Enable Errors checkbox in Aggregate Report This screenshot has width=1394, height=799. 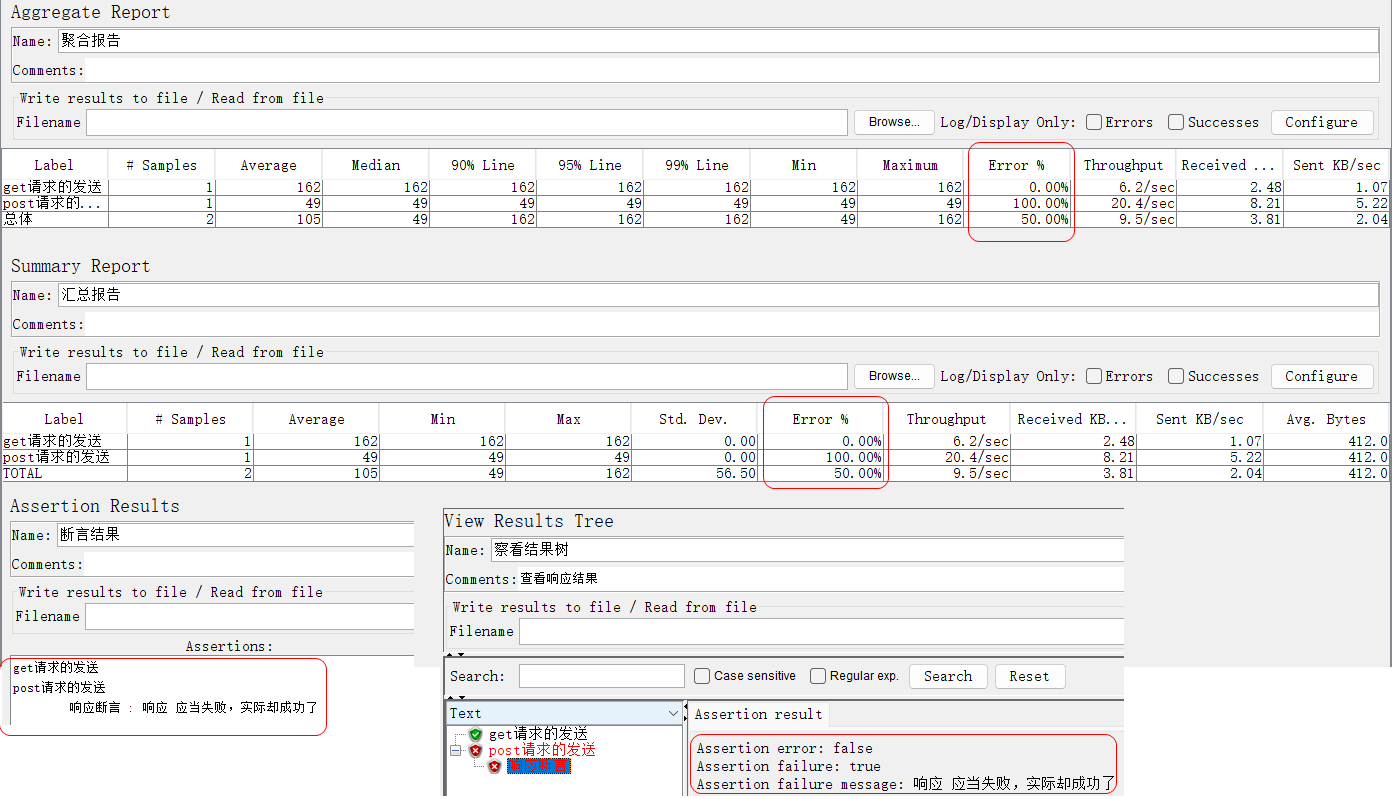click(1095, 122)
